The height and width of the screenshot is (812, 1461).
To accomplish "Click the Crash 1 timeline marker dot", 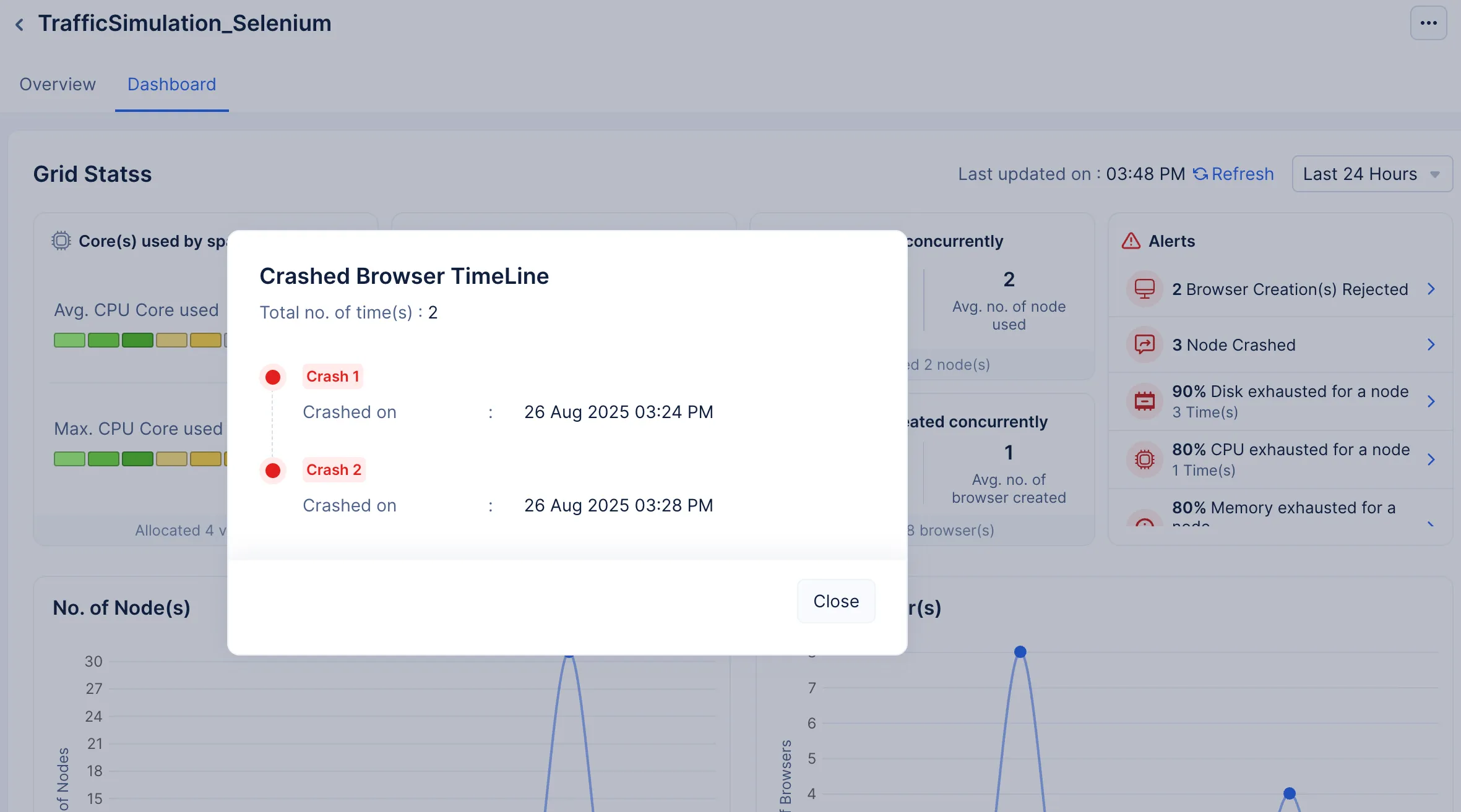I will click(x=272, y=377).
